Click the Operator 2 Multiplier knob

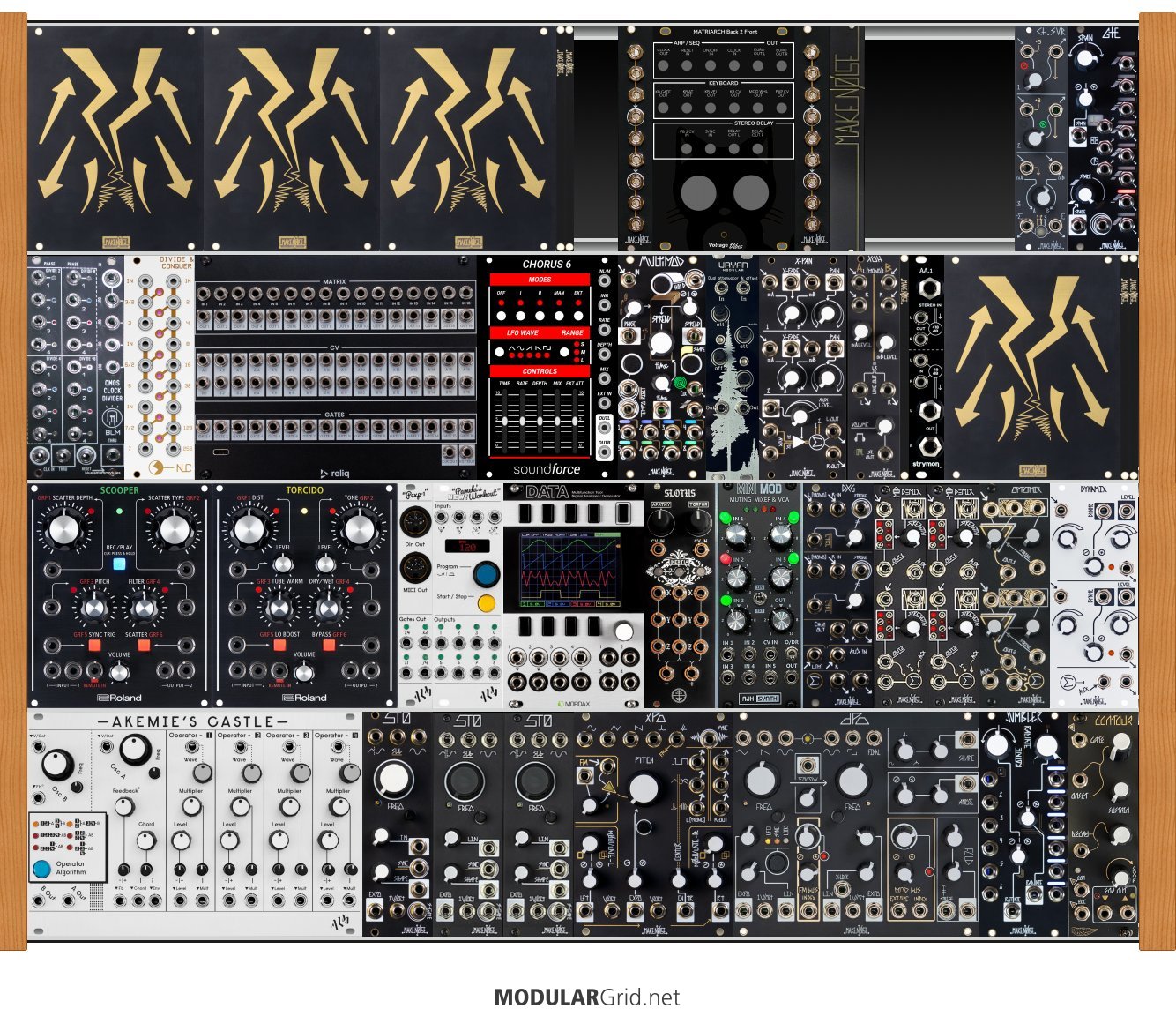[240, 808]
